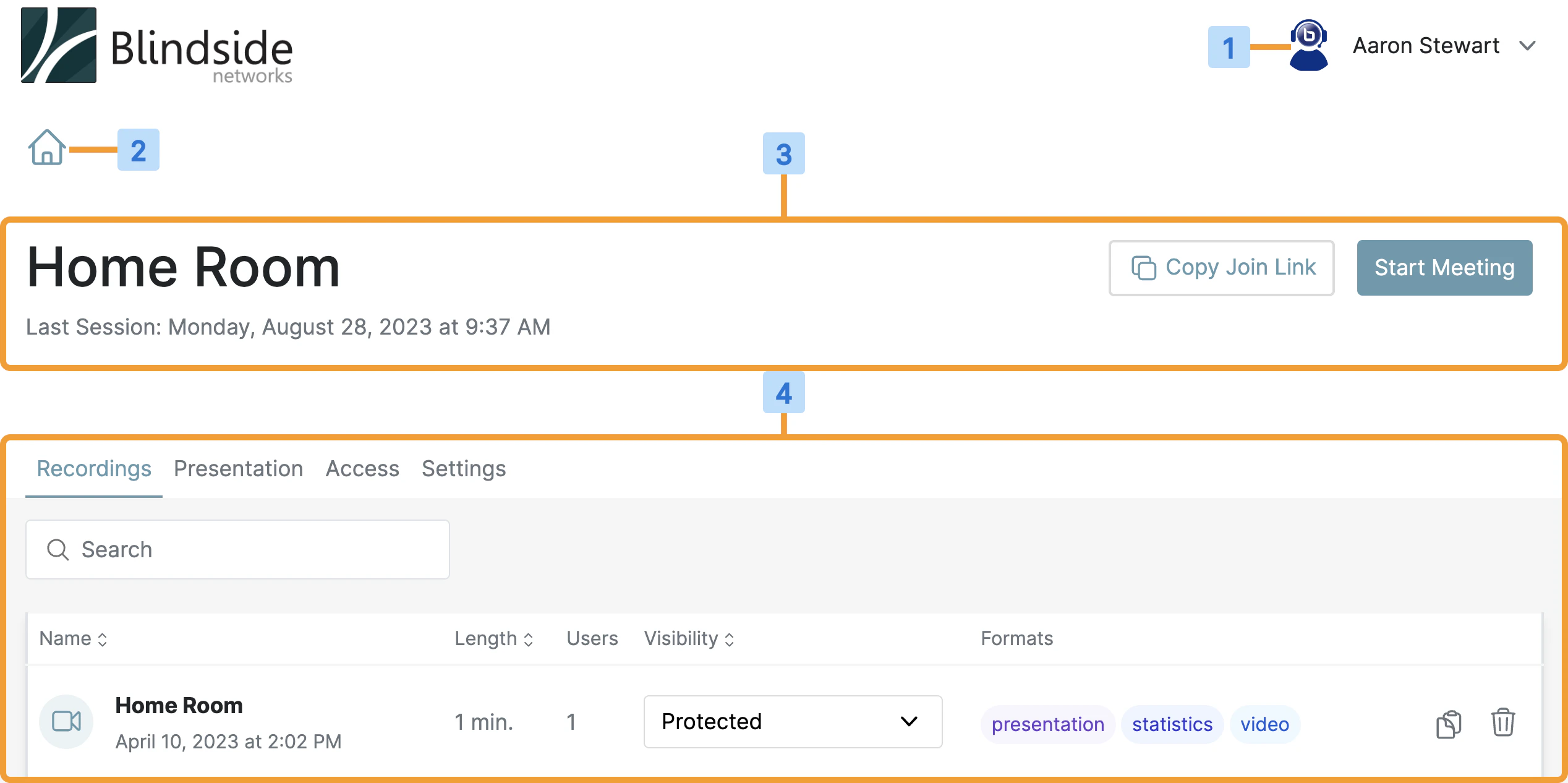Click the trash icon to delete recording
The width and height of the screenshot is (1568, 783).
point(1502,722)
